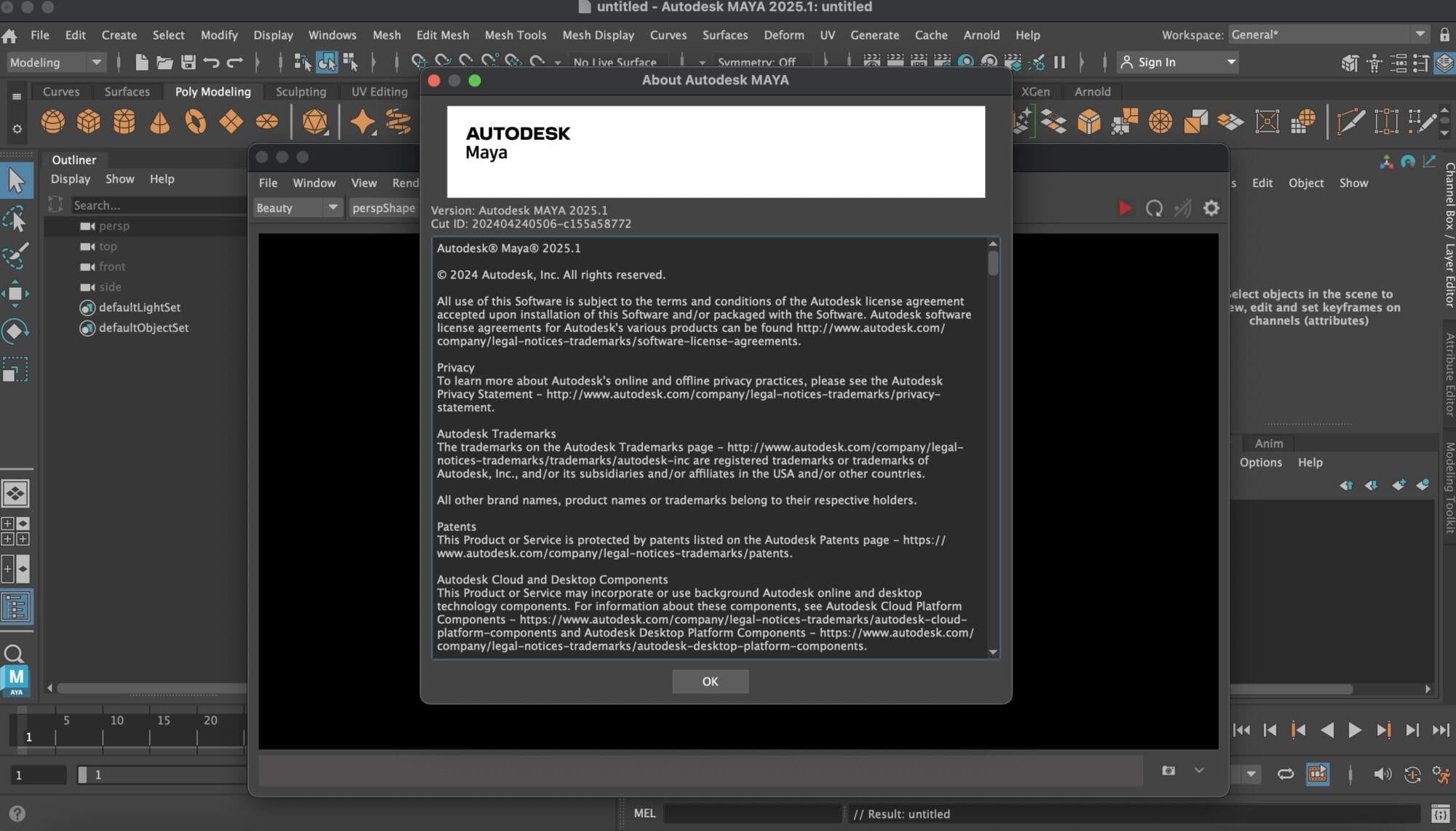Screen dimensions: 1456x831
Task: Toggle the single perspective view layout
Action: pyautogui.click(x=15, y=493)
